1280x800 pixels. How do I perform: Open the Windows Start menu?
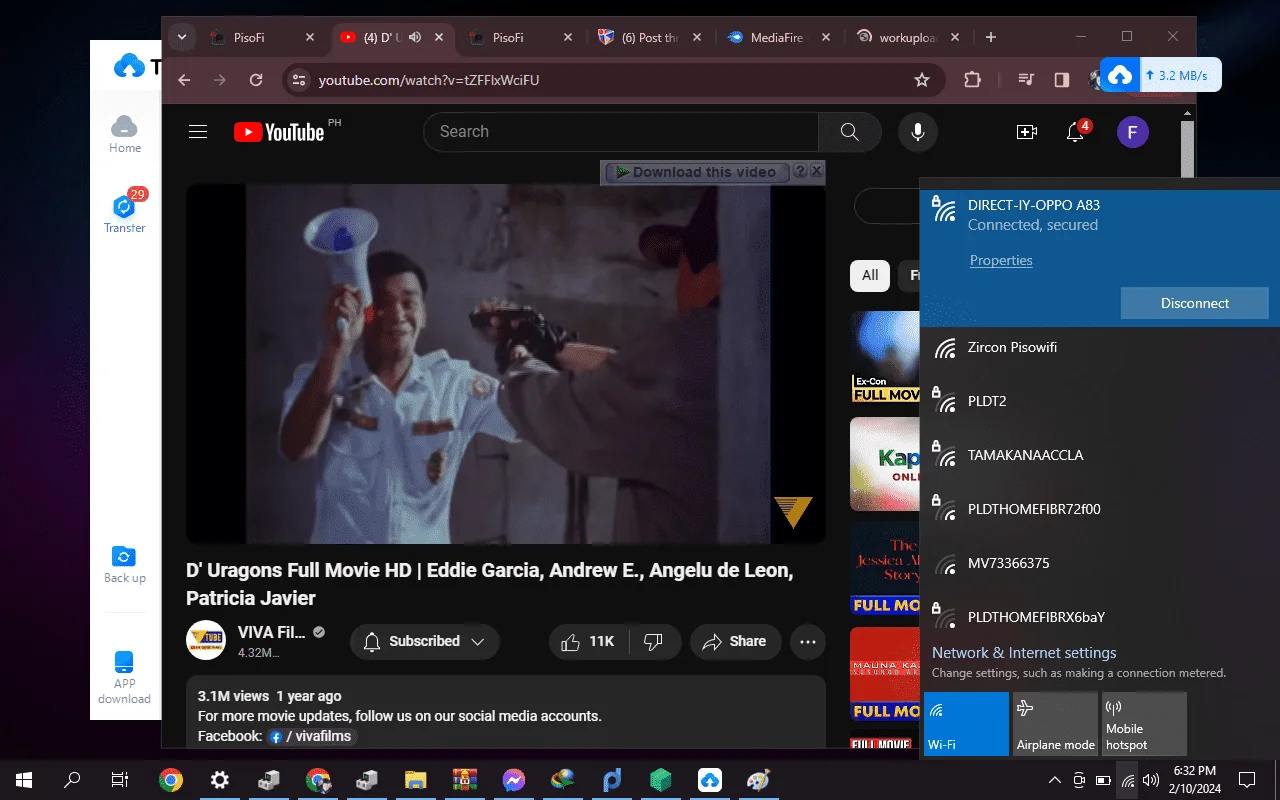(x=24, y=780)
